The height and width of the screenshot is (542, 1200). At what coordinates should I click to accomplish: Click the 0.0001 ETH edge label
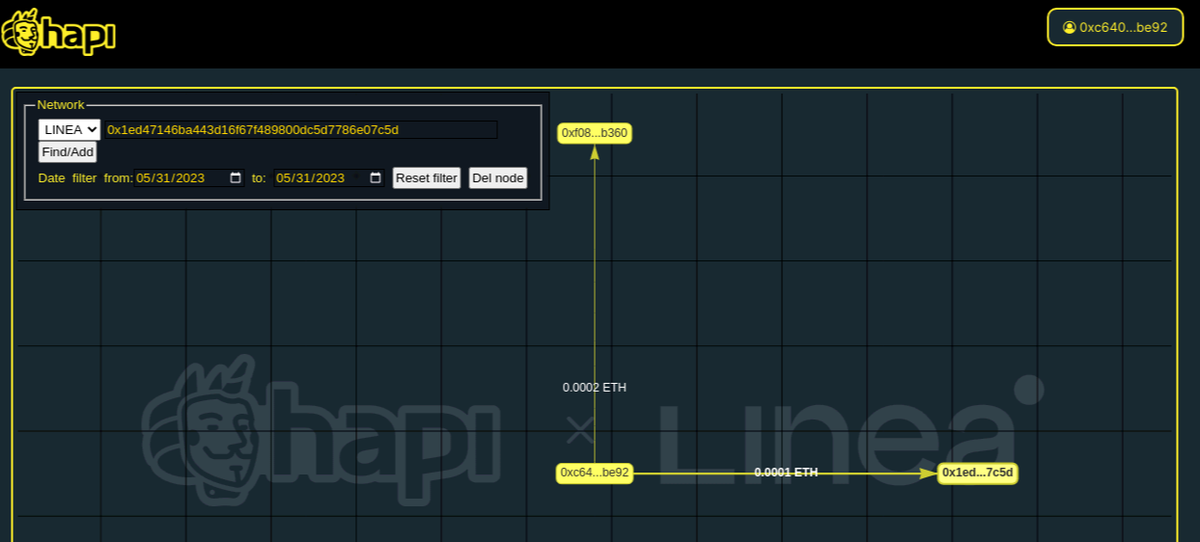point(786,472)
